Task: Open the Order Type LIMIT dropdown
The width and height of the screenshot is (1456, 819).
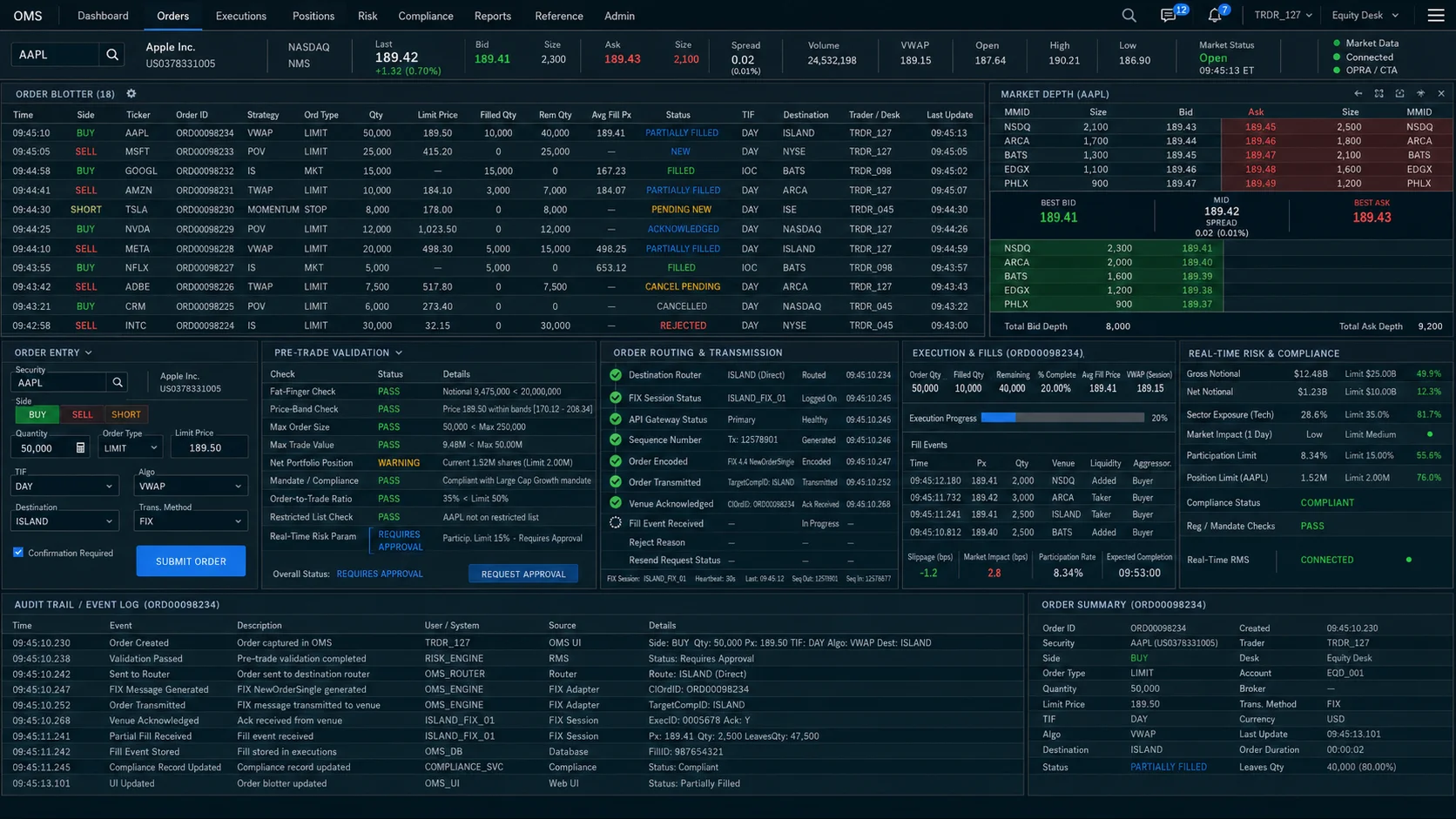Action: click(x=130, y=447)
